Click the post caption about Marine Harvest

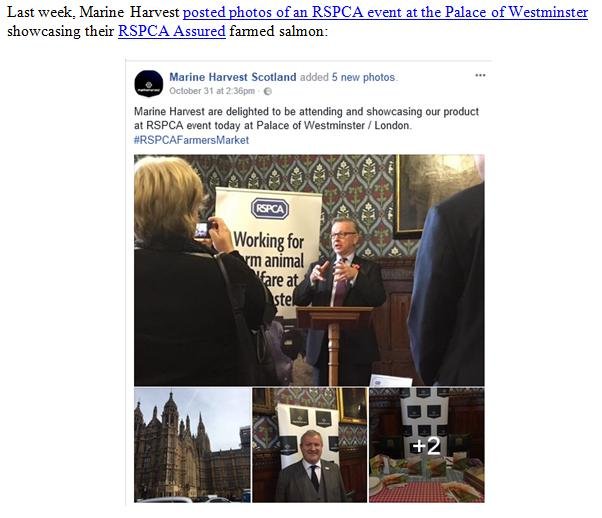coord(306,119)
